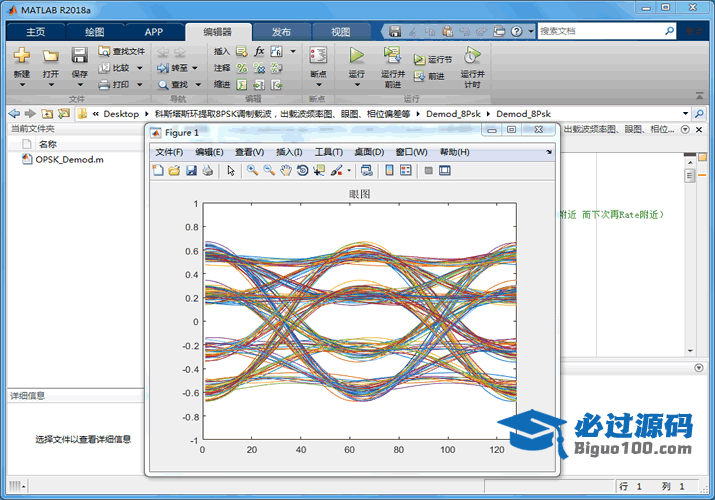The image size is (715, 500).
Task: Open dropdown arrow under New (新建)
Action: point(22,85)
